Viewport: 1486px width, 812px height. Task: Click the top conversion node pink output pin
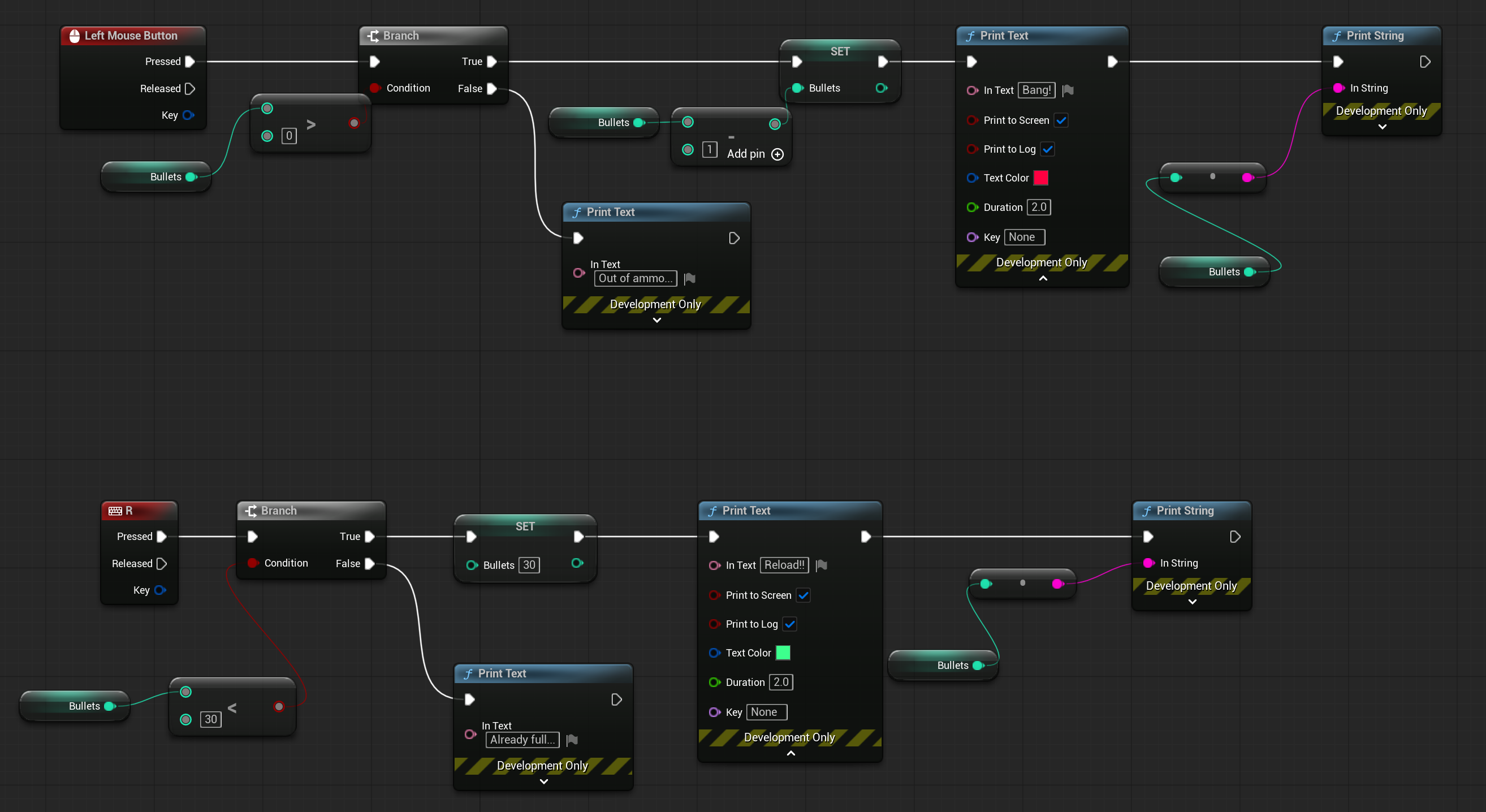tap(1247, 178)
